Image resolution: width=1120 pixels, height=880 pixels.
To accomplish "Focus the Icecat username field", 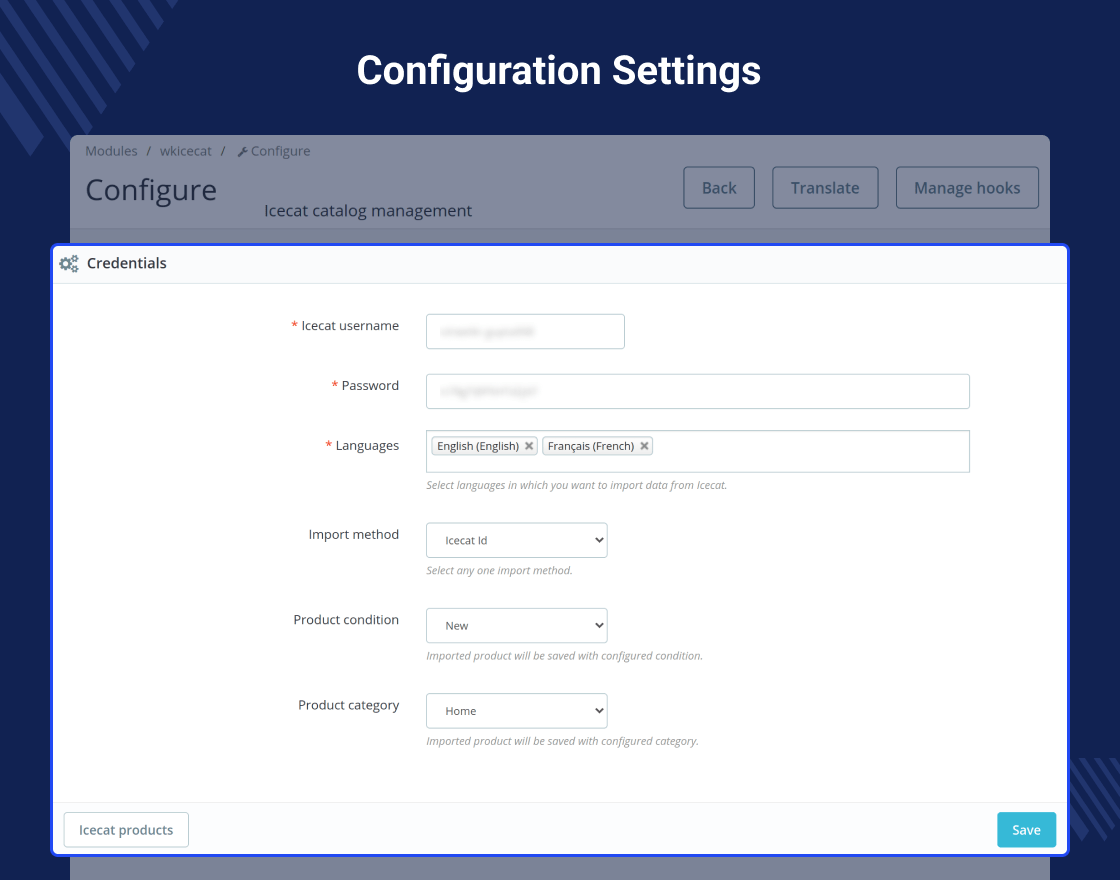I will [525, 331].
